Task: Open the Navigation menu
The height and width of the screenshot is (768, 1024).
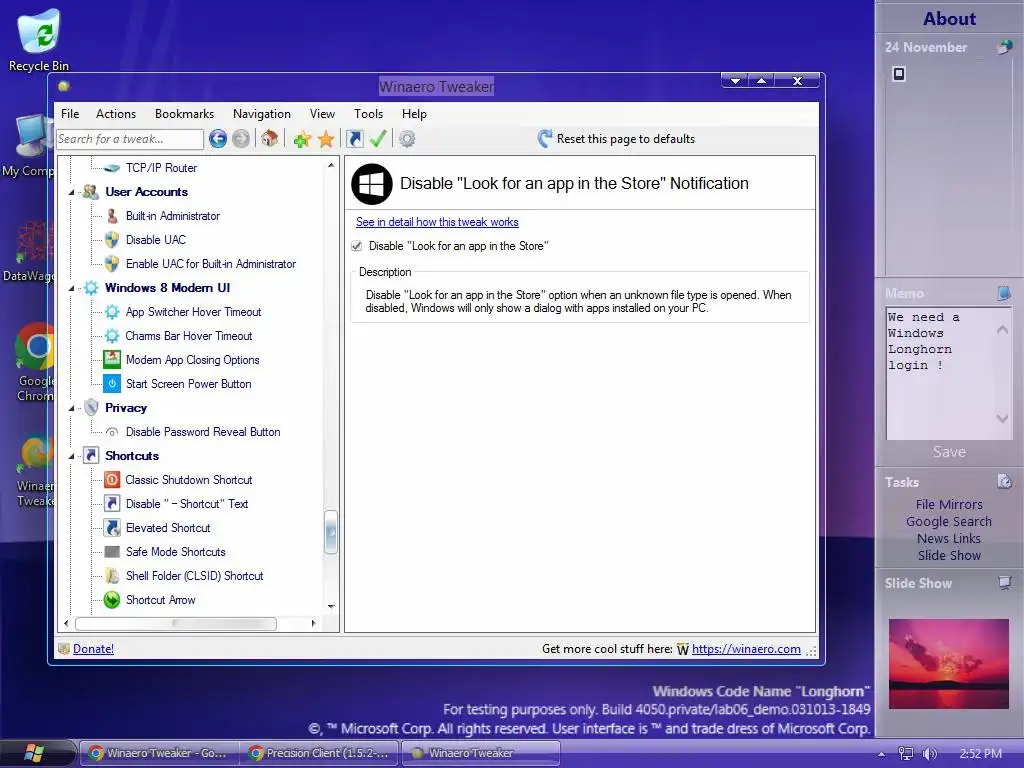Action: click(262, 114)
